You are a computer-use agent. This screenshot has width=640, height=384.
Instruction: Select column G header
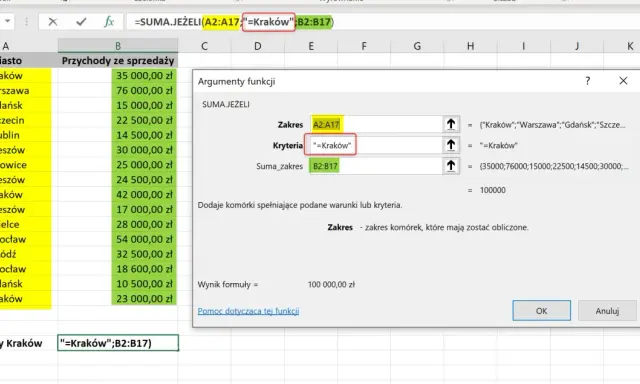(417, 46)
